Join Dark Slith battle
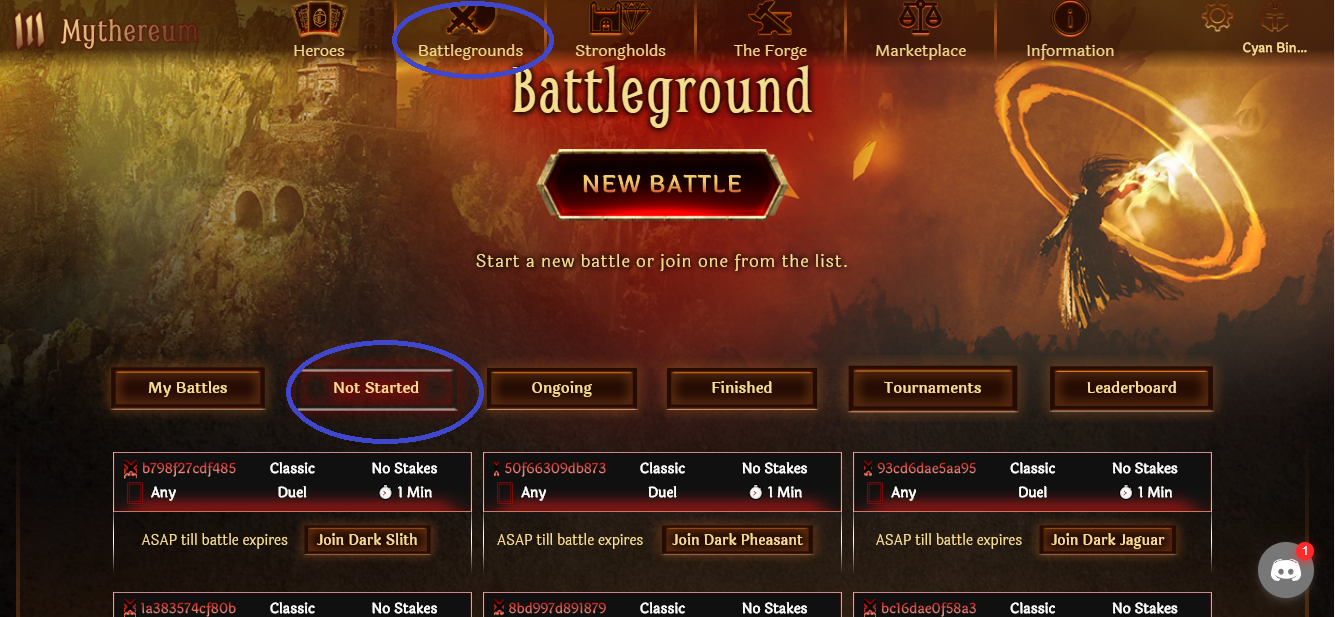The width and height of the screenshot is (1335, 617). point(367,540)
